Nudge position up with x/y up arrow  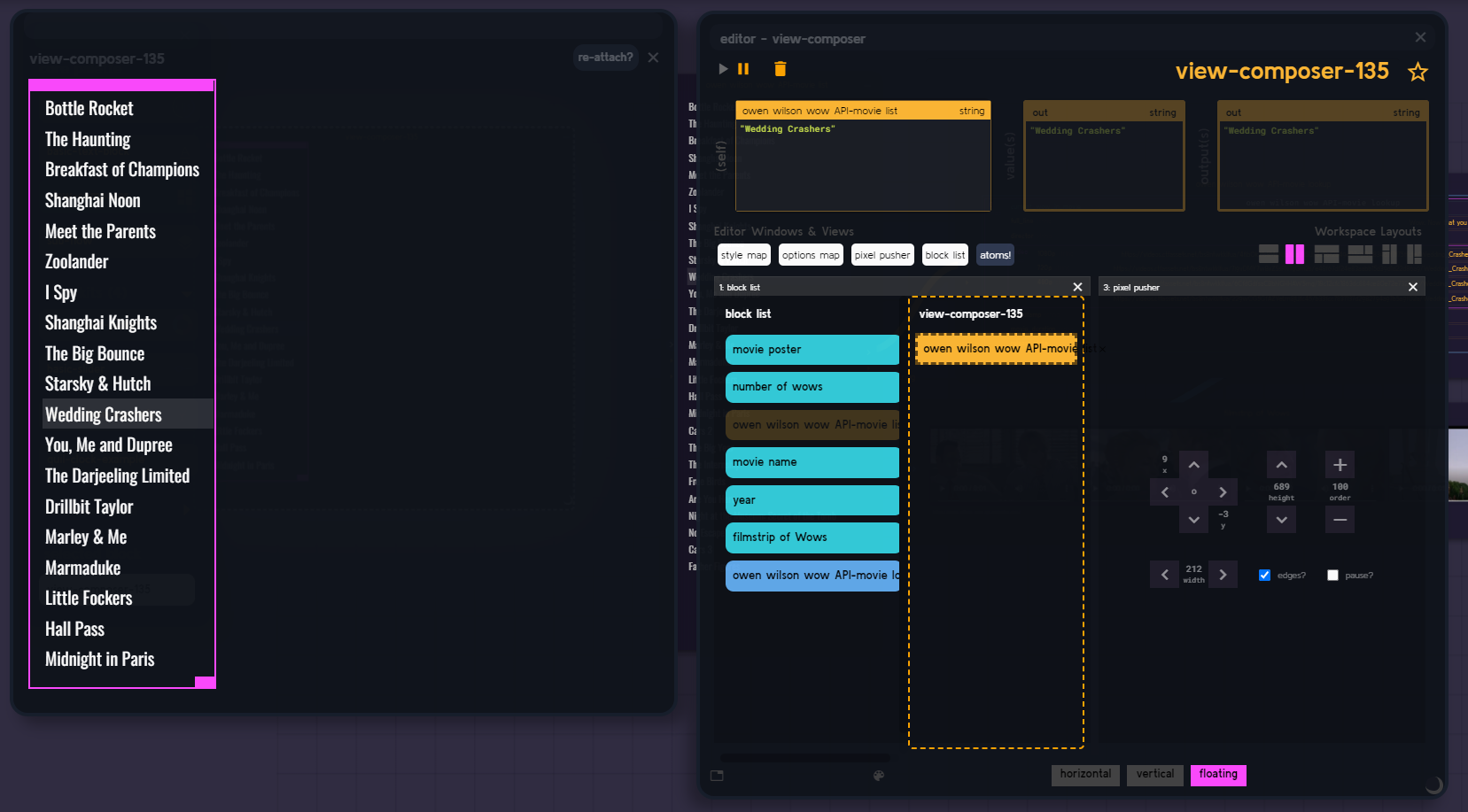[1194, 465]
